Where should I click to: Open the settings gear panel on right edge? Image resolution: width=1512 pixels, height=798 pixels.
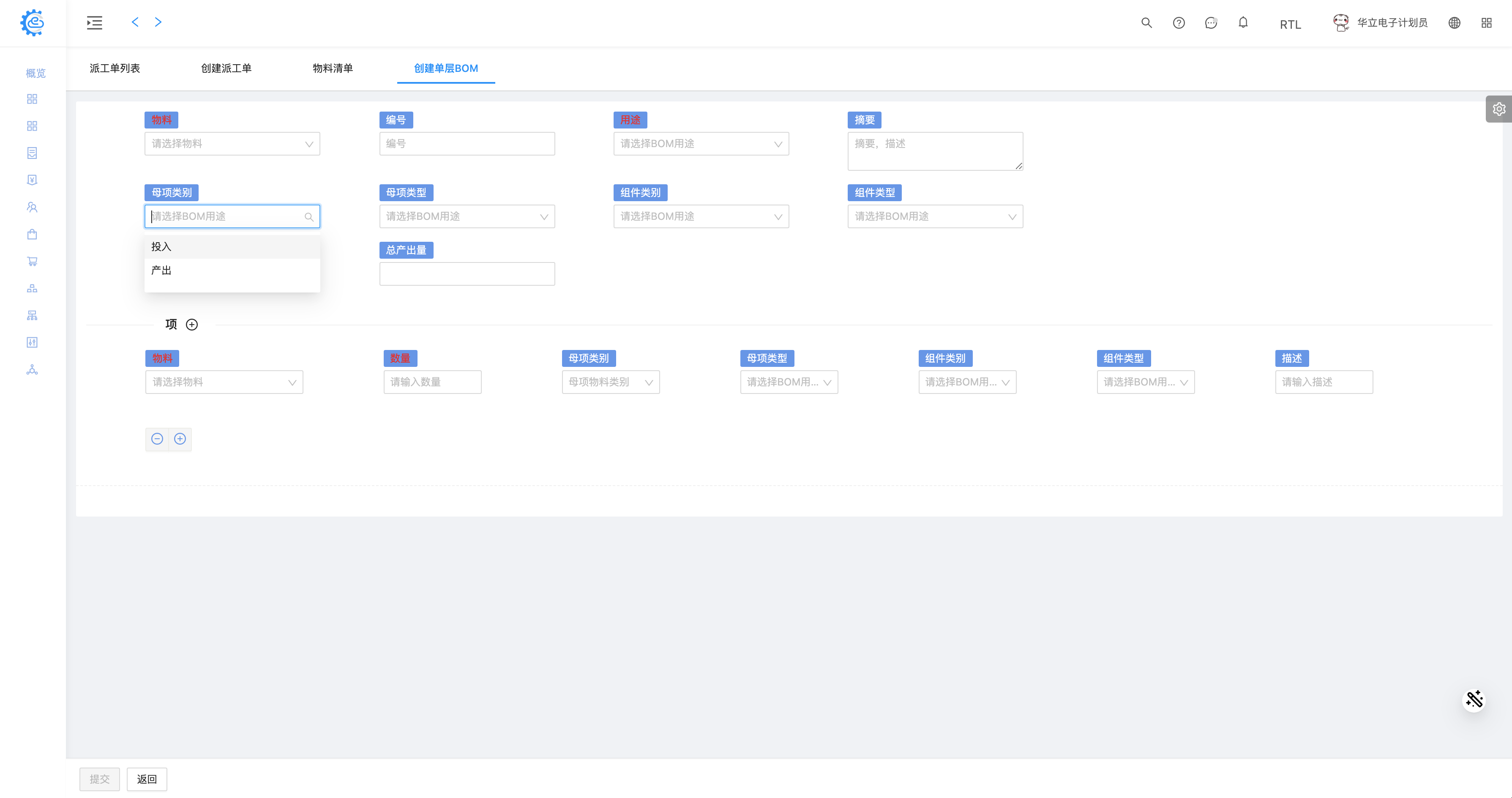[1498, 109]
